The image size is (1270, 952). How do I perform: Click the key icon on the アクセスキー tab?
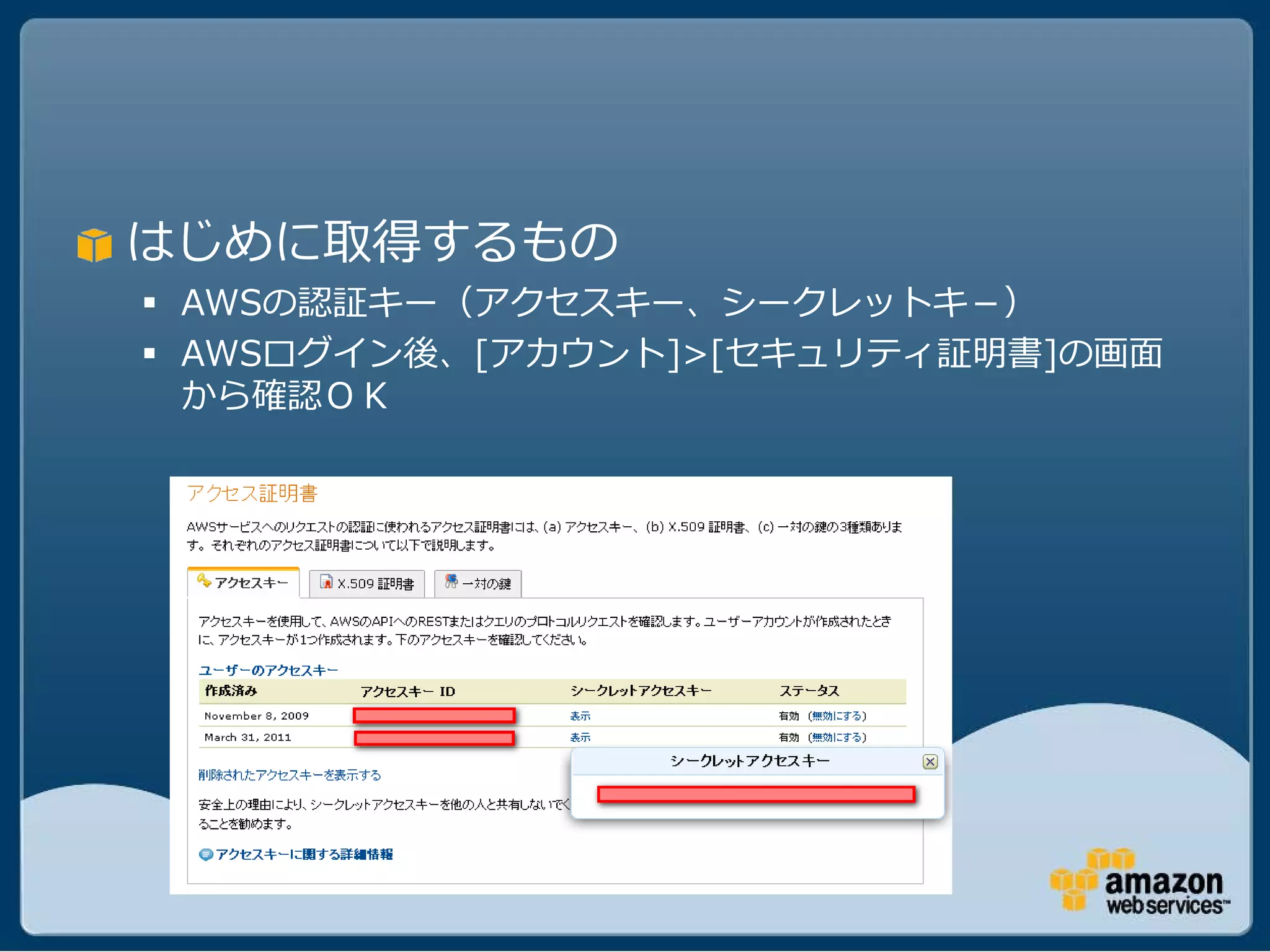pyautogui.click(x=204, y=581)
